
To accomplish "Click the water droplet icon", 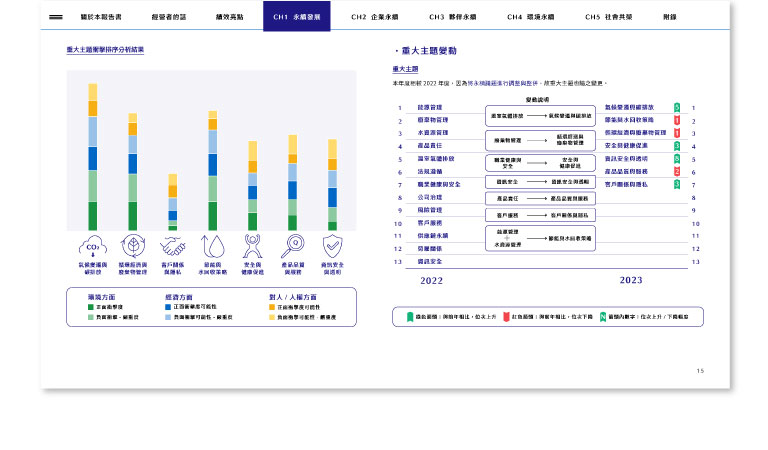I will click(212, 246).
